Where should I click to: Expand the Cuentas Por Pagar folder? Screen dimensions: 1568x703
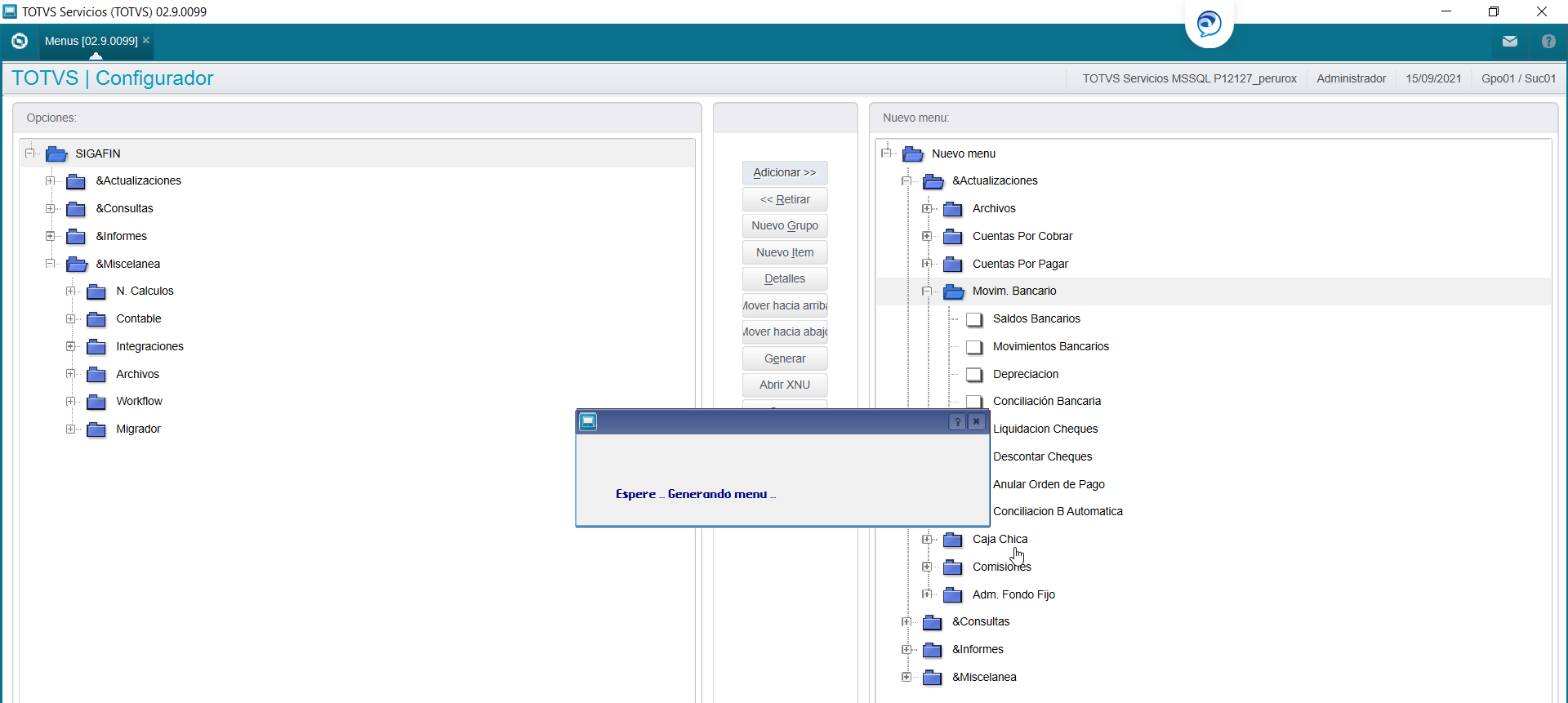pos(927,263)
